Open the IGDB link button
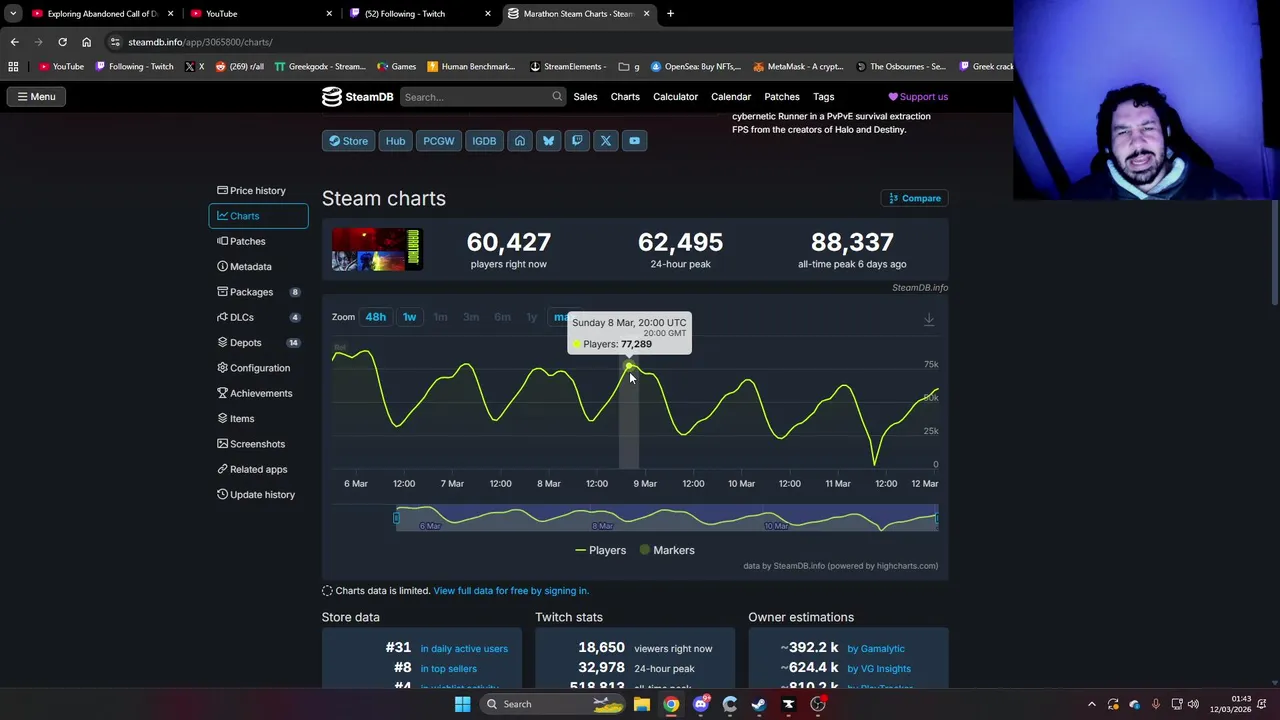Viewport: 1280px width, 720px height. pos(484,141)
